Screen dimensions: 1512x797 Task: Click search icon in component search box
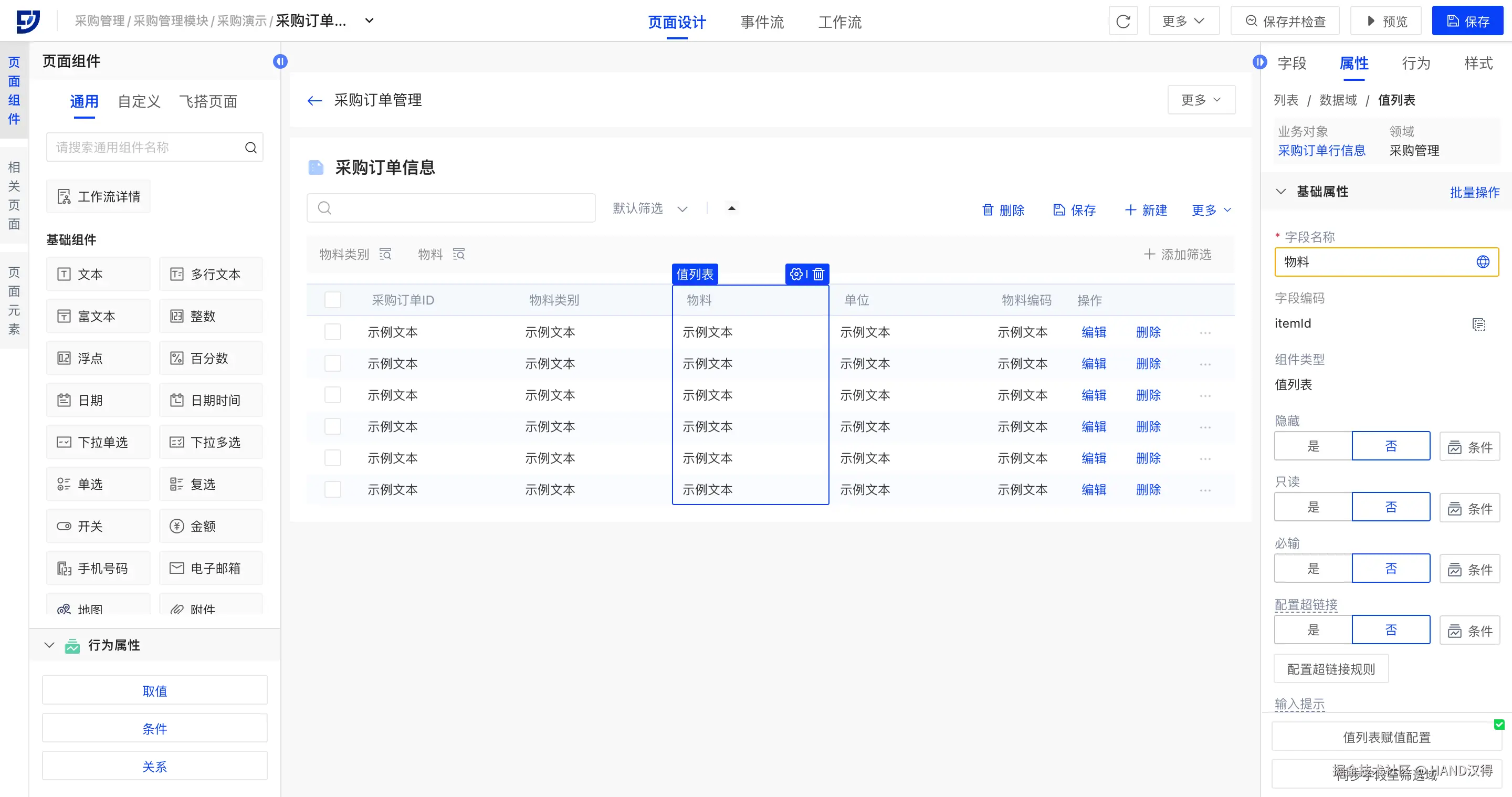(x=250, y=148)
